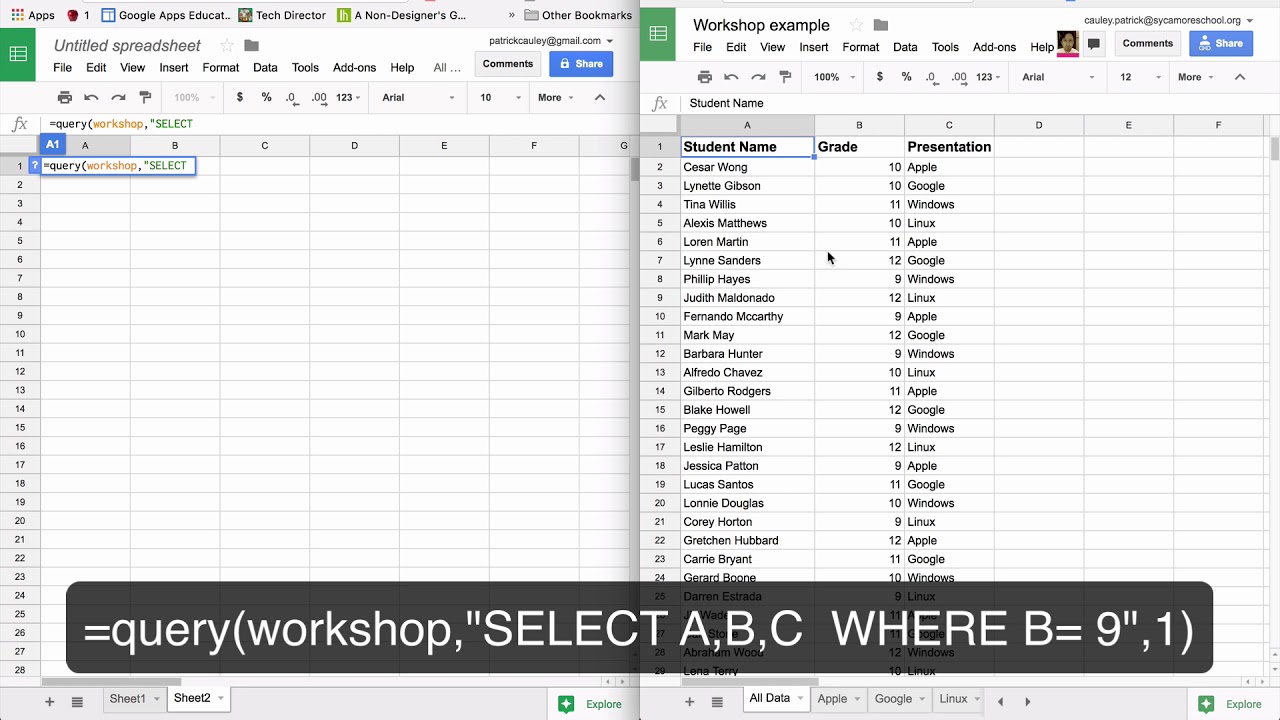Print the Workshop example sheet
Screen dimensions: 1280x720
tap(704, 77)
